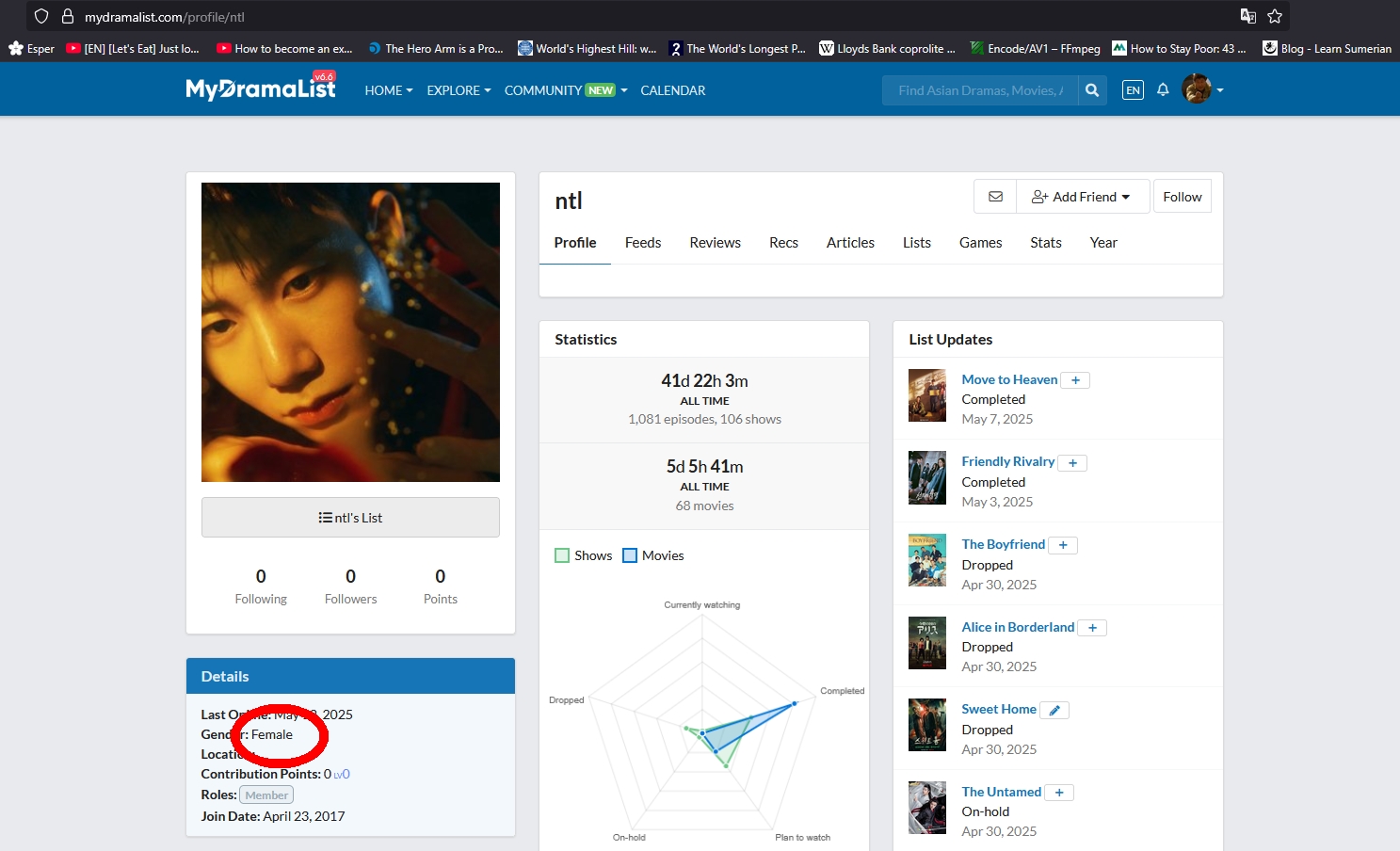Viewport: 1400px width, 851px height.
Task: Click the Follow button
Action: click(x=1183, y=197)
